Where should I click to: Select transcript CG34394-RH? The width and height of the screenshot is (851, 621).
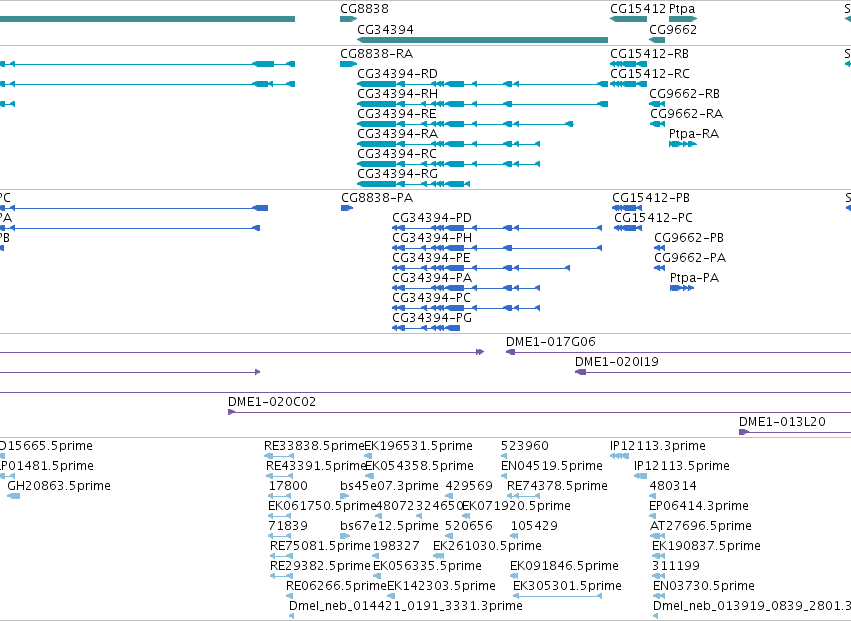pyautogui.click(x=397, y=94)
